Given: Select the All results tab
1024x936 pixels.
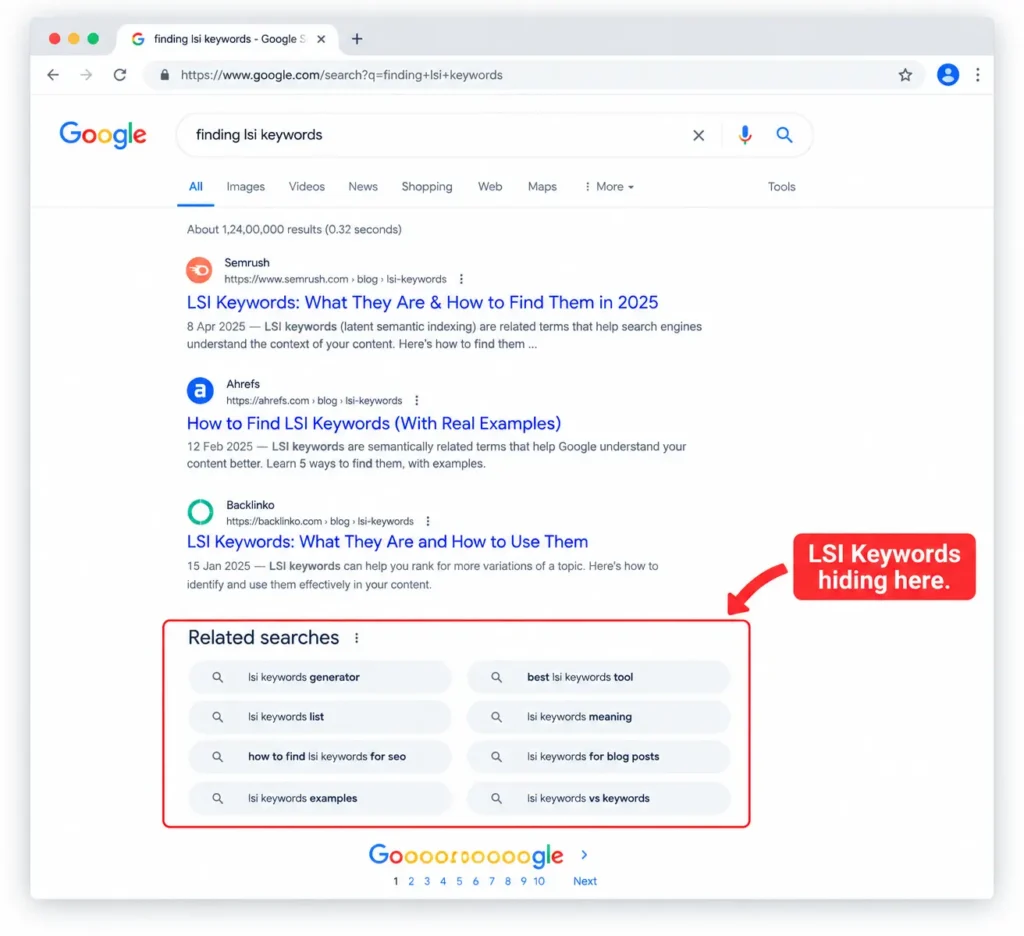Looking at the screenshot, I should pyautogui.click(x=195, y=187).
